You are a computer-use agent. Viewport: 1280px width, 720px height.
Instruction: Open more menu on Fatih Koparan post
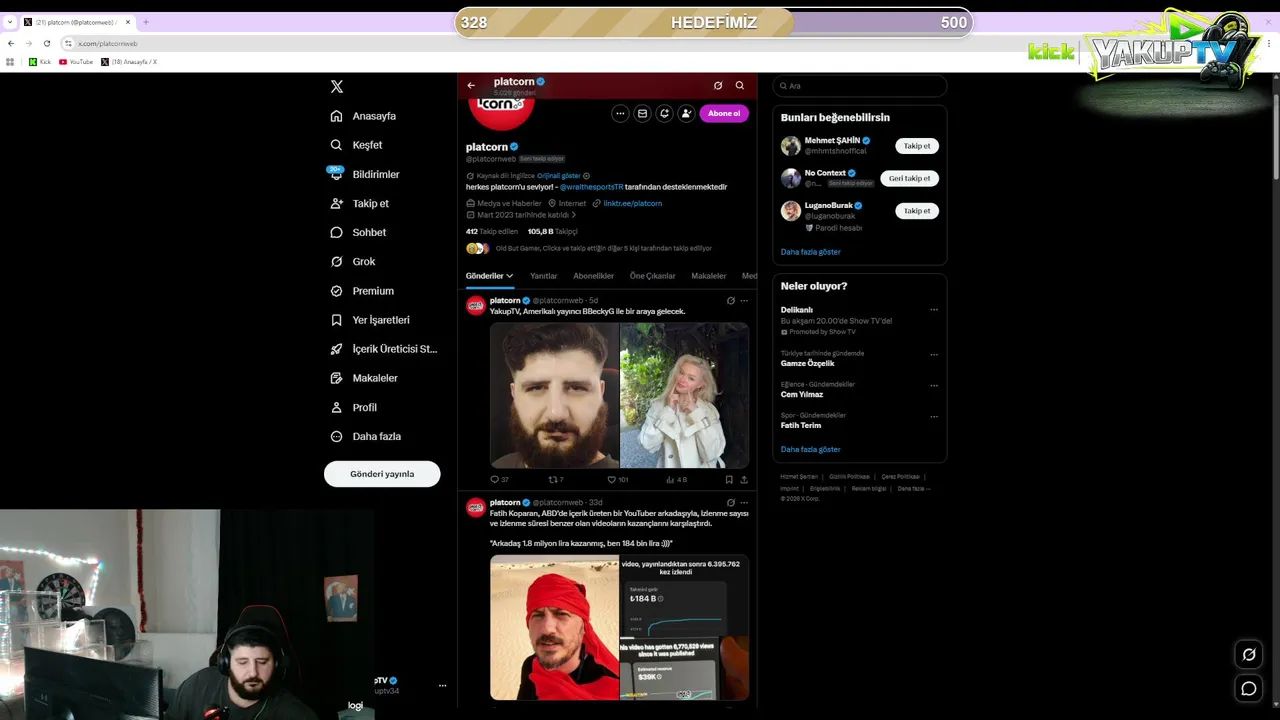tap(744, 503)
